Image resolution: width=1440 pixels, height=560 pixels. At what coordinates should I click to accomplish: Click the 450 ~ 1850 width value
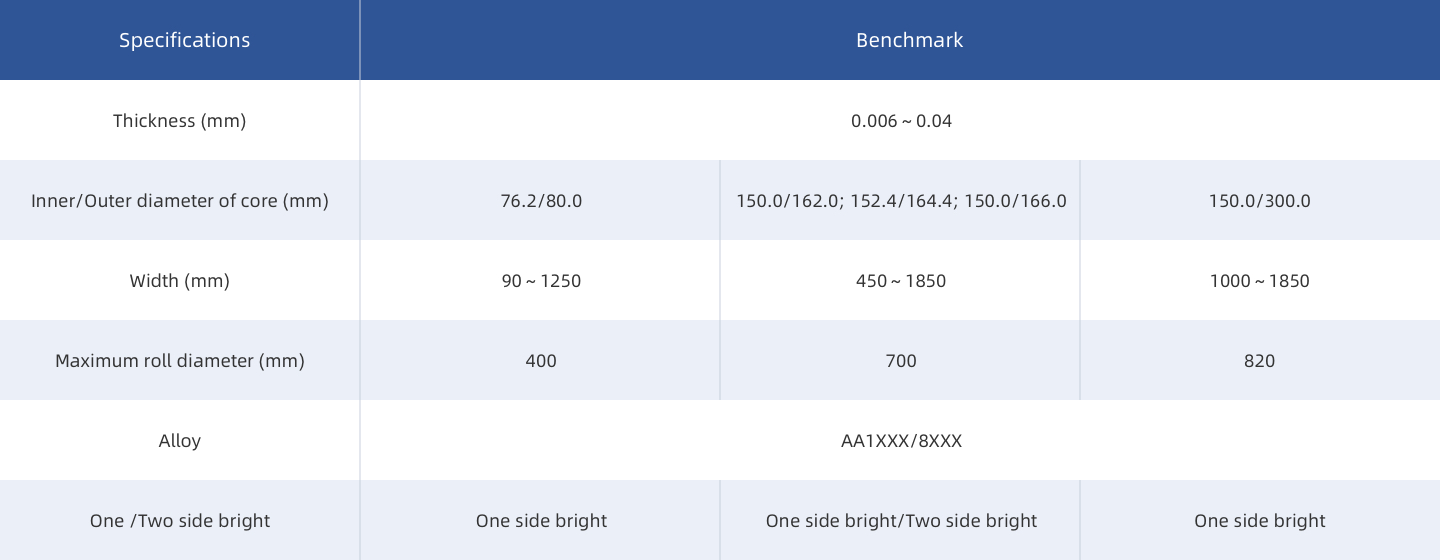901,281
